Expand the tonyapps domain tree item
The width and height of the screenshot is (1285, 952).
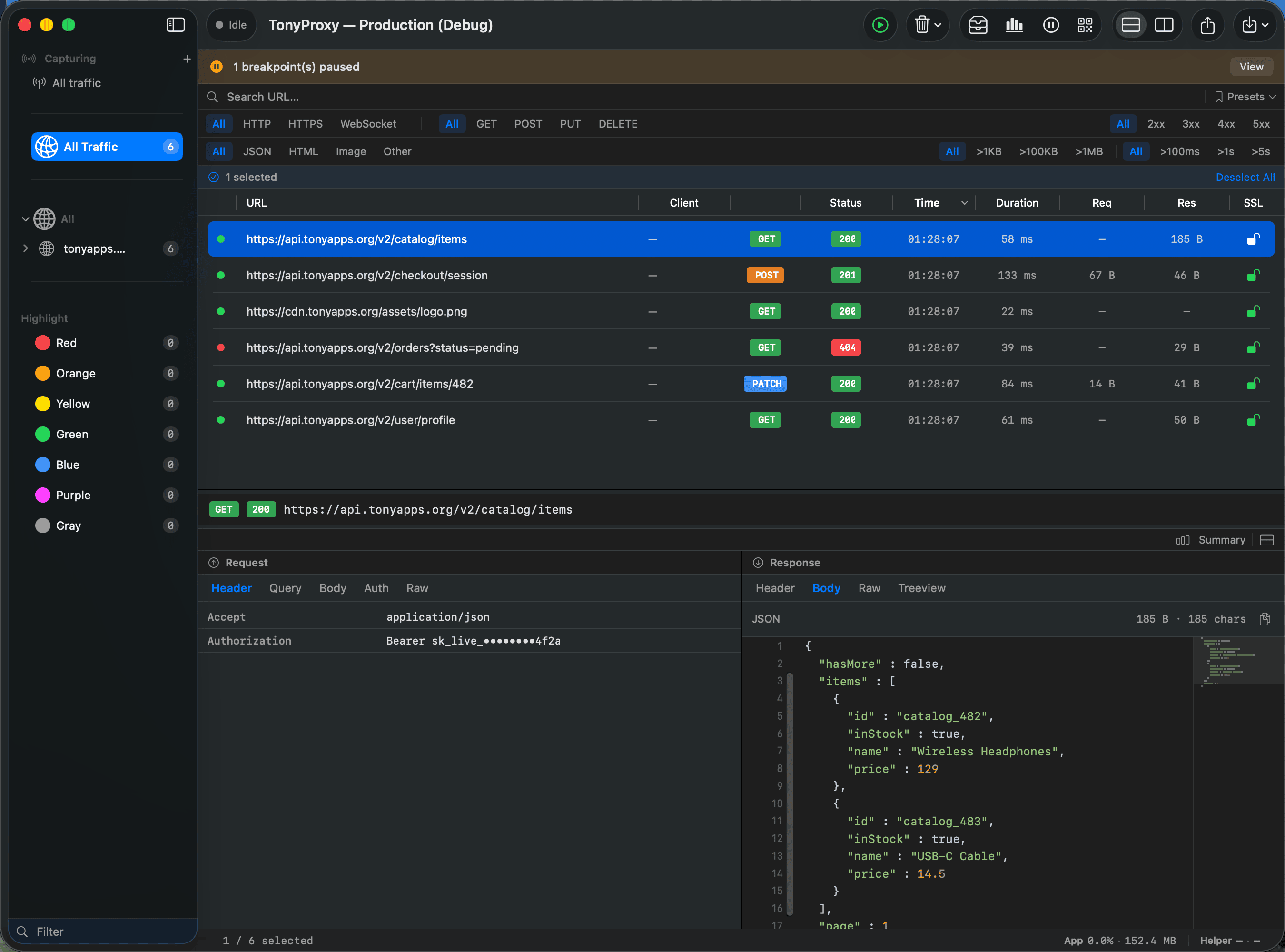(25, 248)
